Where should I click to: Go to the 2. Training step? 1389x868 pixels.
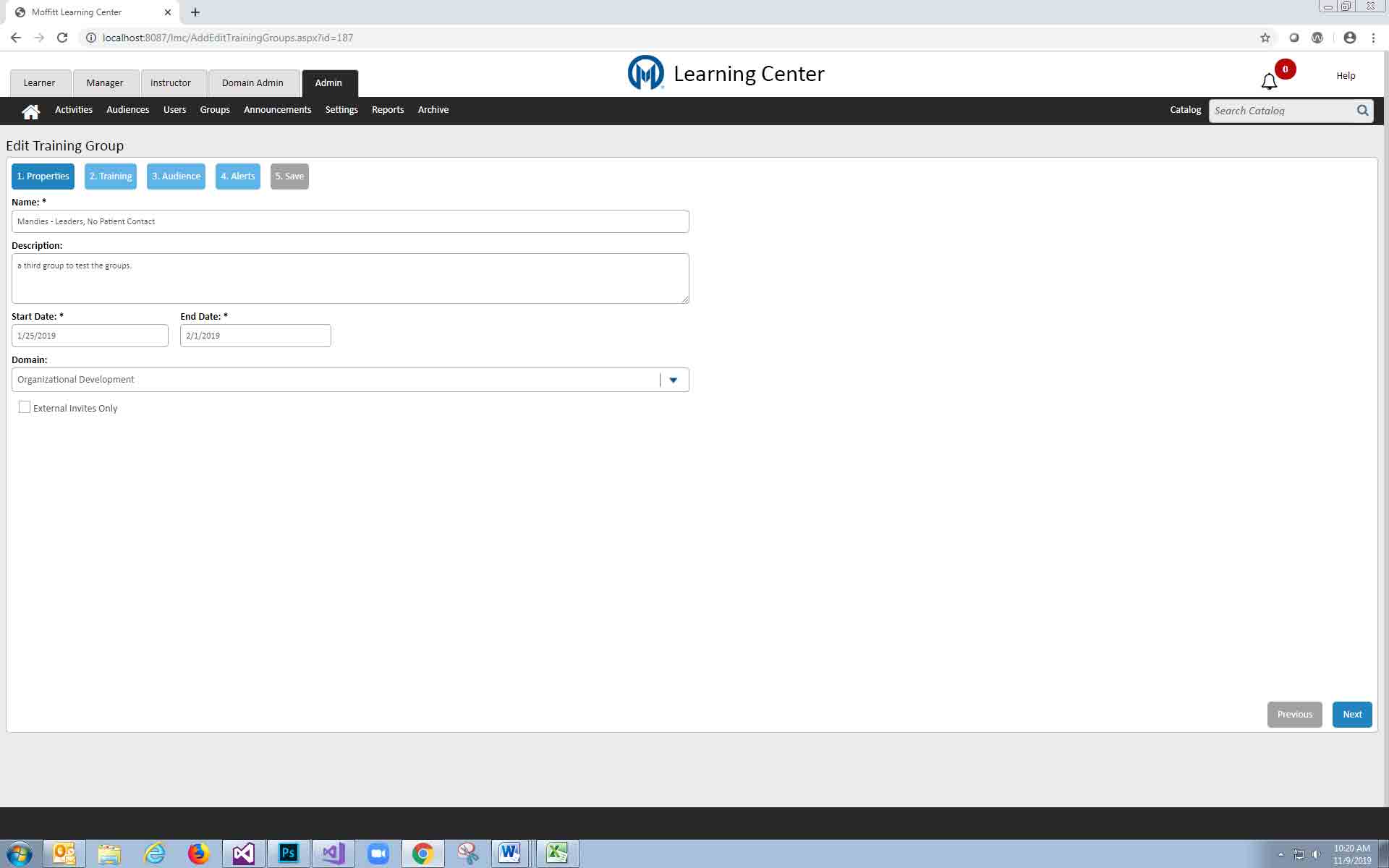pyautogui.click(x=111, y=176)
